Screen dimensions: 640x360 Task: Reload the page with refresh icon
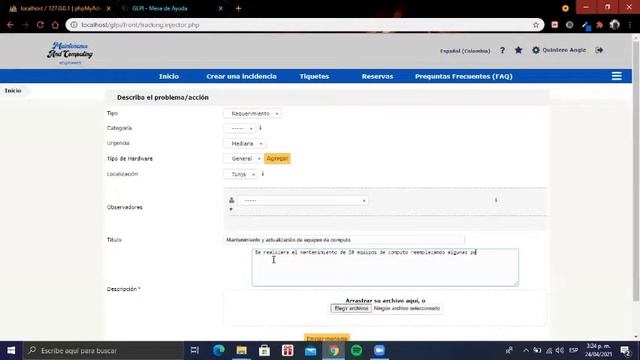40,25
